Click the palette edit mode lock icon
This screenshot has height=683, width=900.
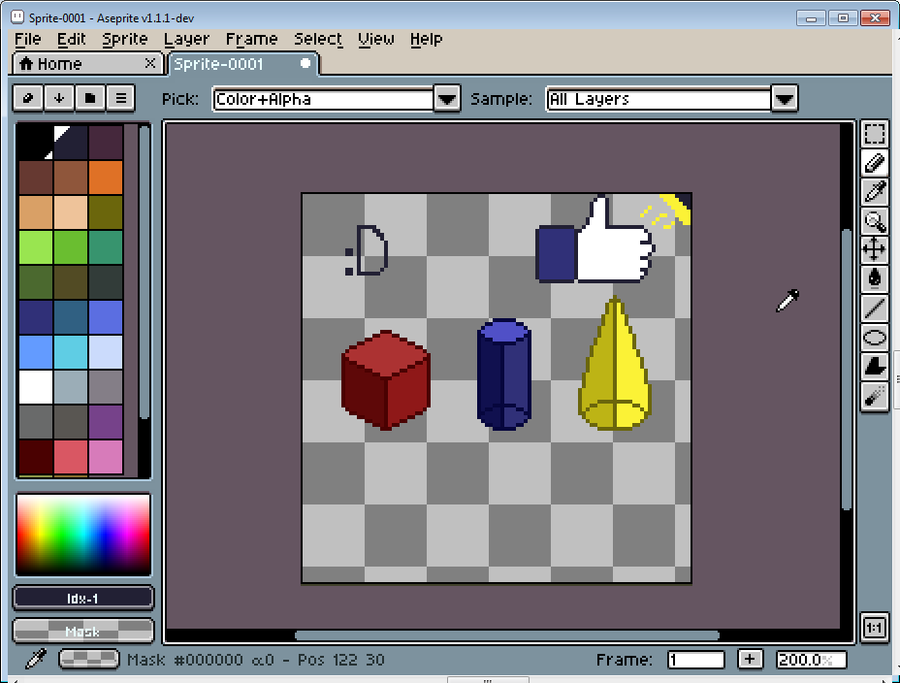pos(28,98)
